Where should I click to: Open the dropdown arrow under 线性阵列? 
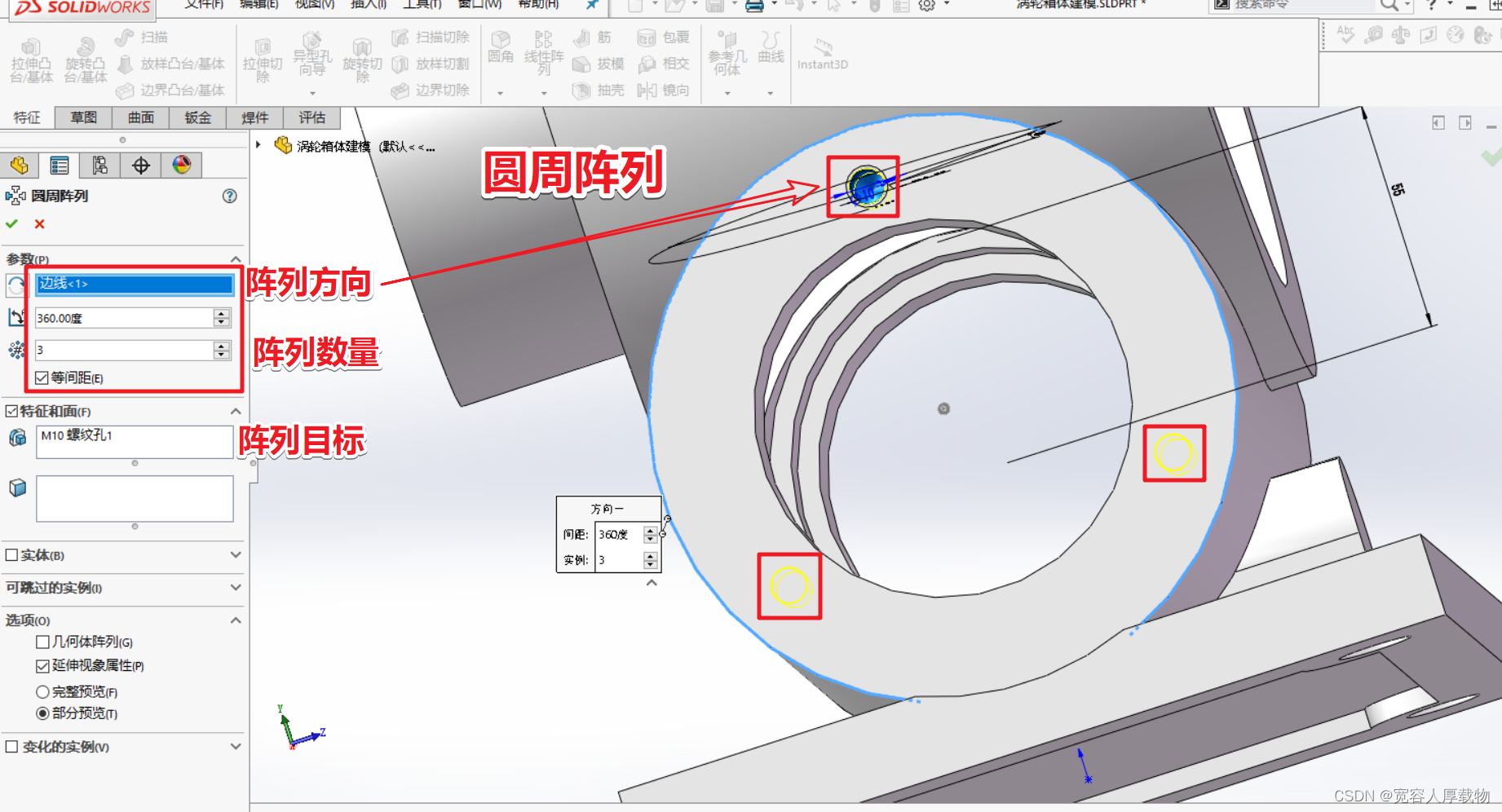coord(544,93)
